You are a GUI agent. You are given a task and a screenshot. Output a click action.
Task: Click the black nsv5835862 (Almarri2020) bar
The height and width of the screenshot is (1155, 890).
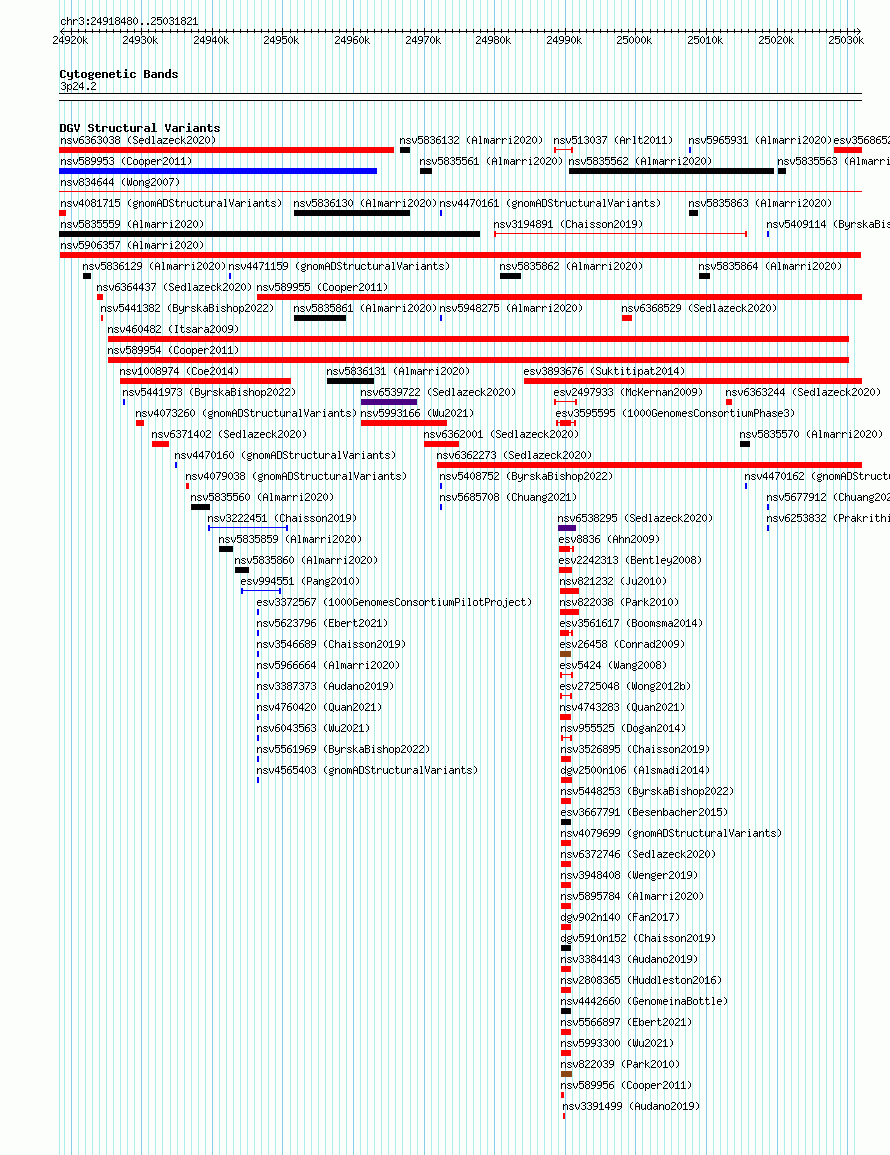click(x=510, y=276)
